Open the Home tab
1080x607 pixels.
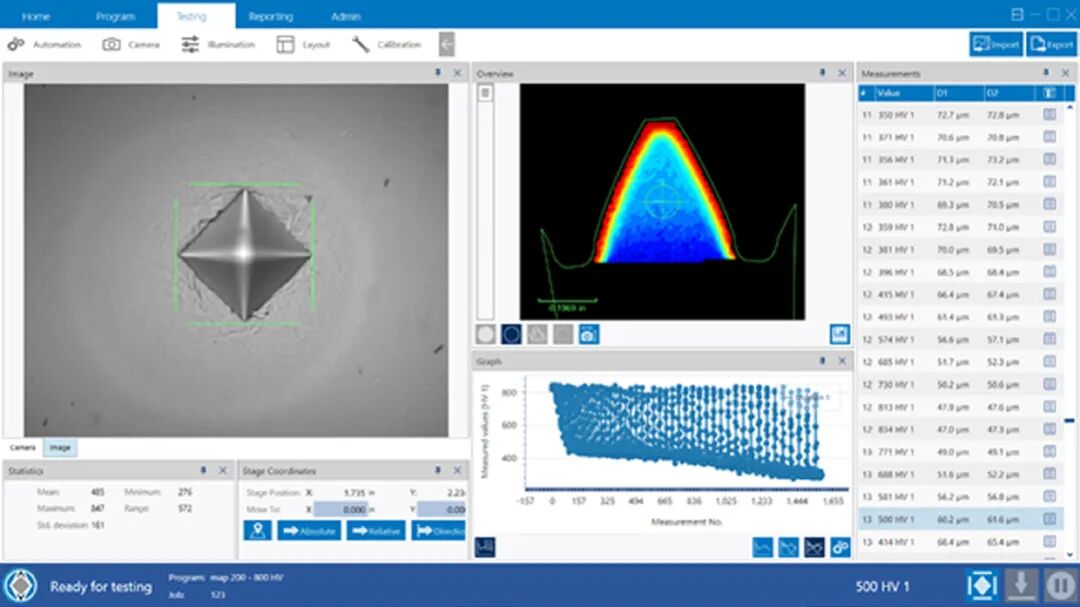click(x=36, y=16)
